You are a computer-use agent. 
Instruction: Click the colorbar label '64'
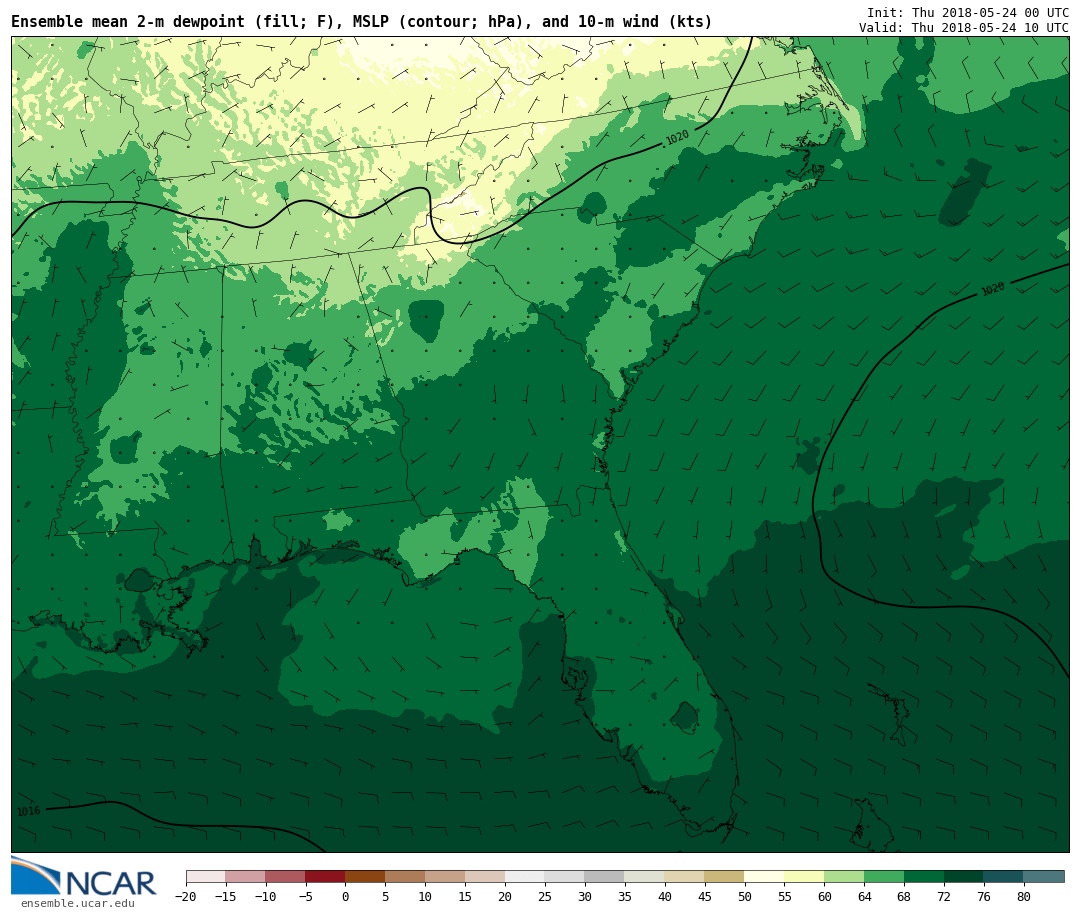pos(865,896)
